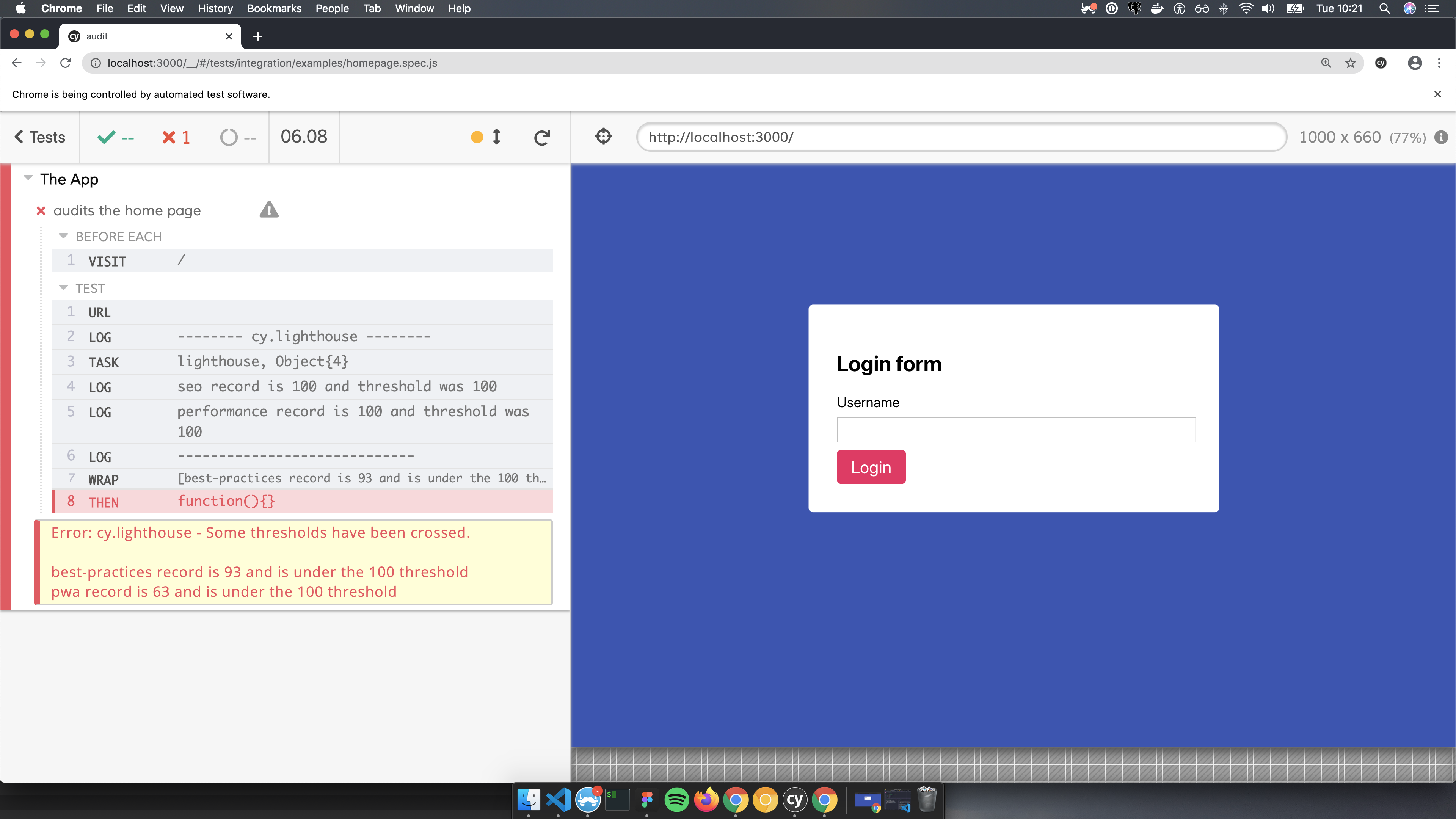Select the failed THEN command row

point(303,502)
